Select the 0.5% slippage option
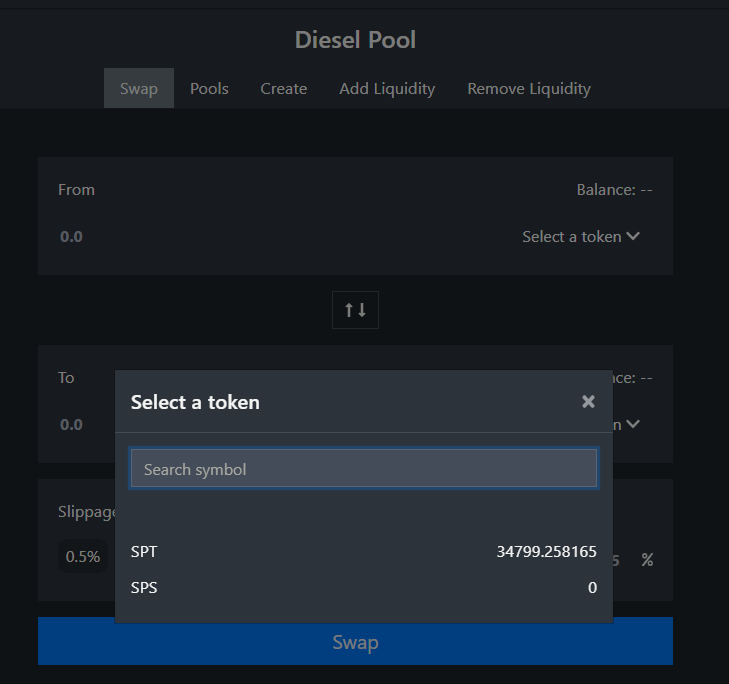The image size is (729, 684). click(x=83, y=556)
